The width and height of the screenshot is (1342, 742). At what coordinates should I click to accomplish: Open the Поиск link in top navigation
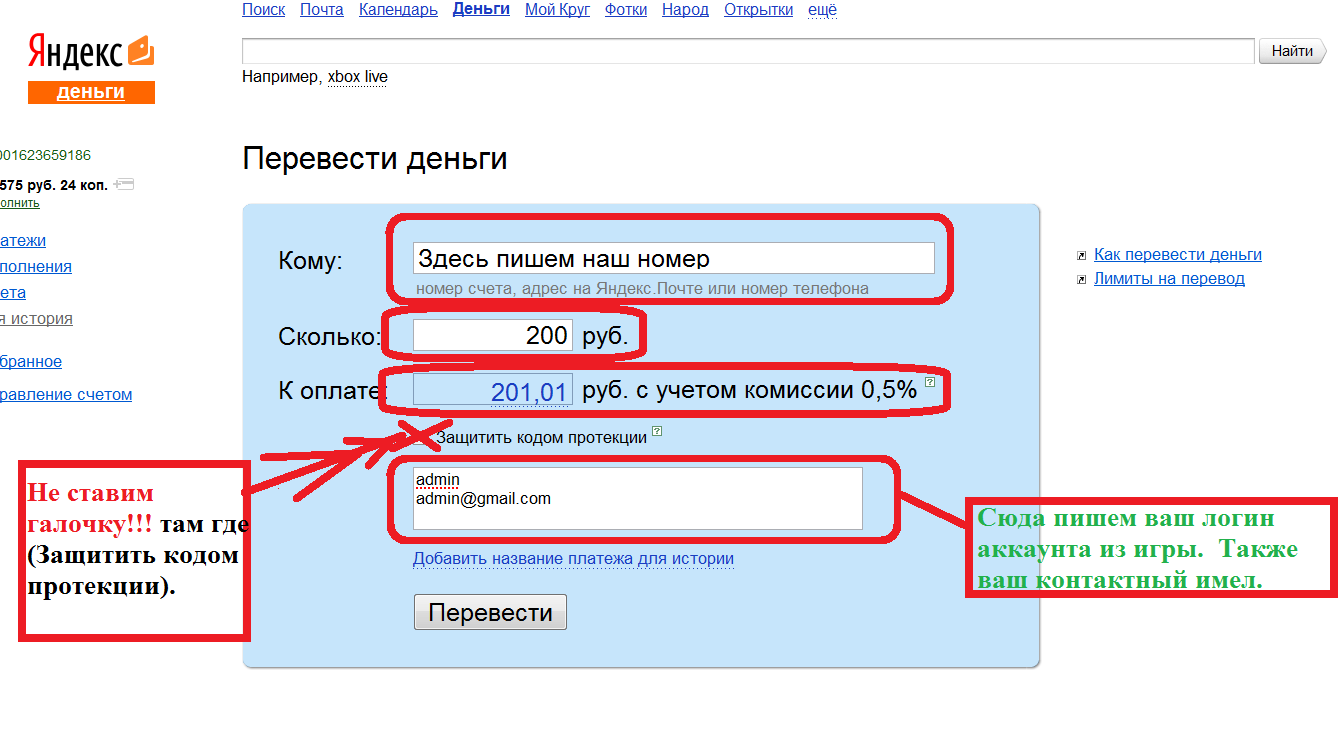(x=263, y=10)
